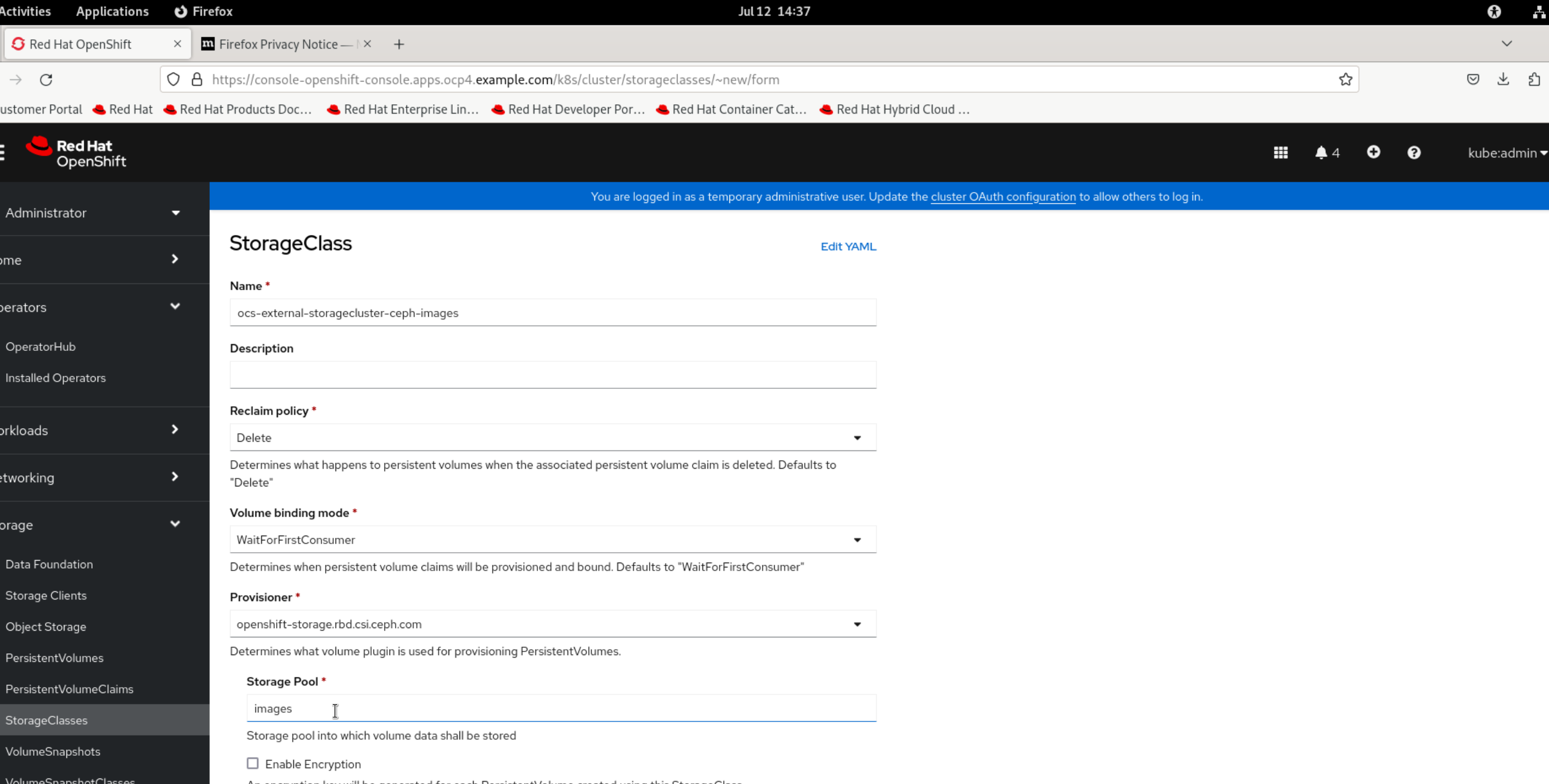Expand the kube:admin user menu
The image size is (1549, 784).
point(1507,152)
